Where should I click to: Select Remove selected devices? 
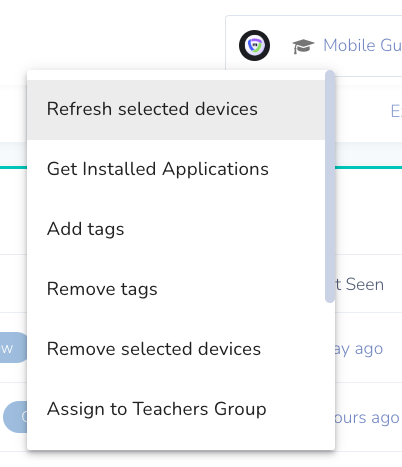pyautogui.click(x=176, y=349)
